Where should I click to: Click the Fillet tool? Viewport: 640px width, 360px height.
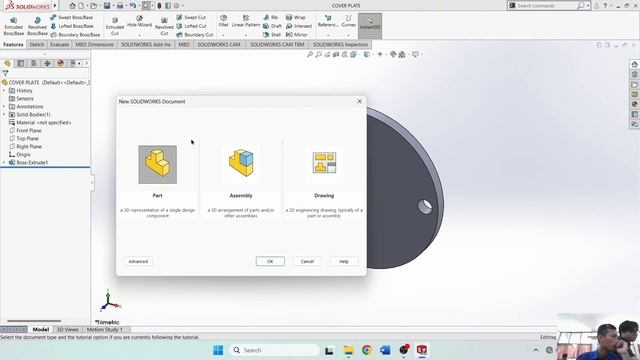tap(224, 22)
